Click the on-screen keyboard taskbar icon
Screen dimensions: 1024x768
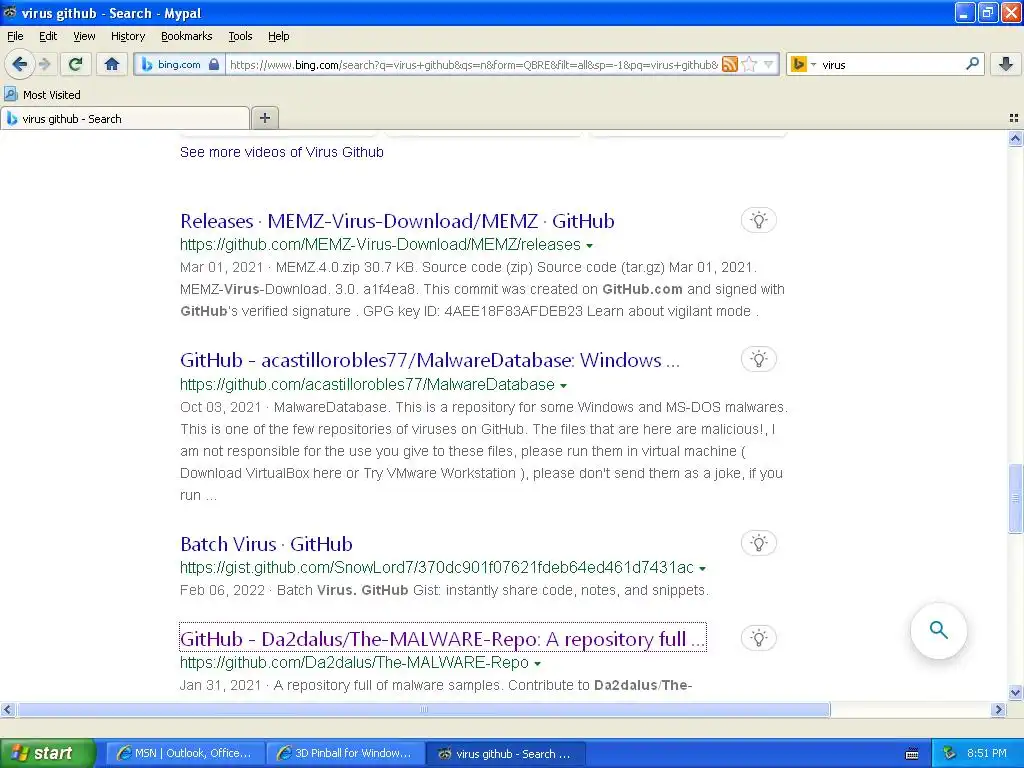tap(912, 754)
